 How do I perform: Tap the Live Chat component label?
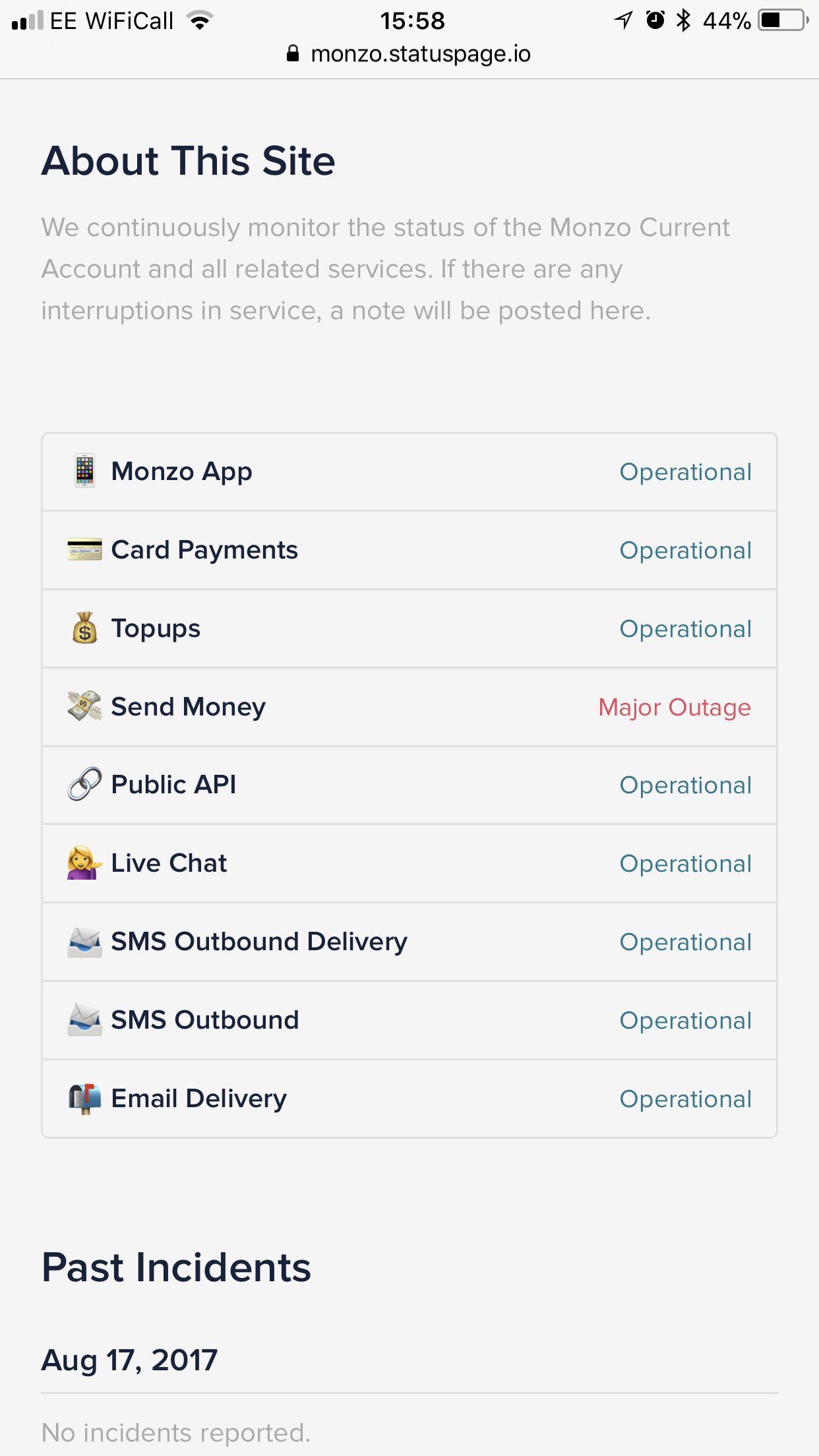tap(169, 863)
